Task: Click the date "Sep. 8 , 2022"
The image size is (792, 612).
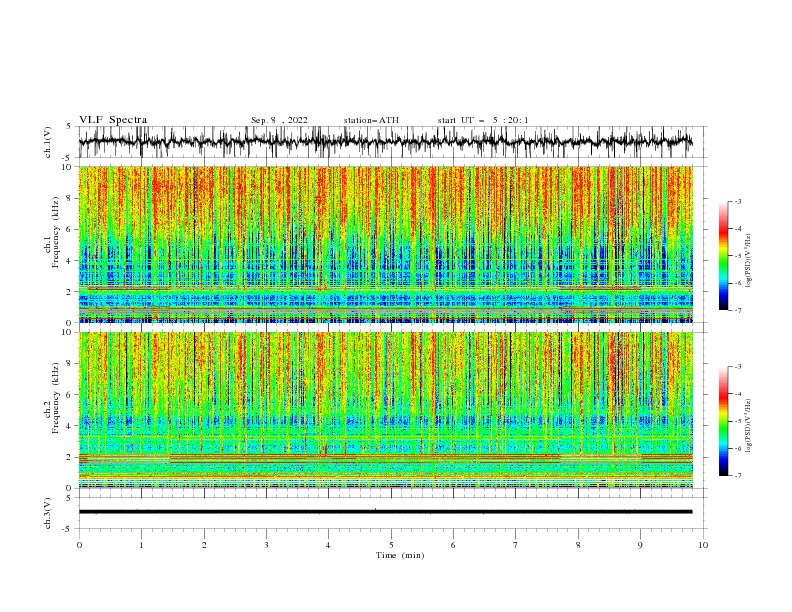Action: [279, 120]
